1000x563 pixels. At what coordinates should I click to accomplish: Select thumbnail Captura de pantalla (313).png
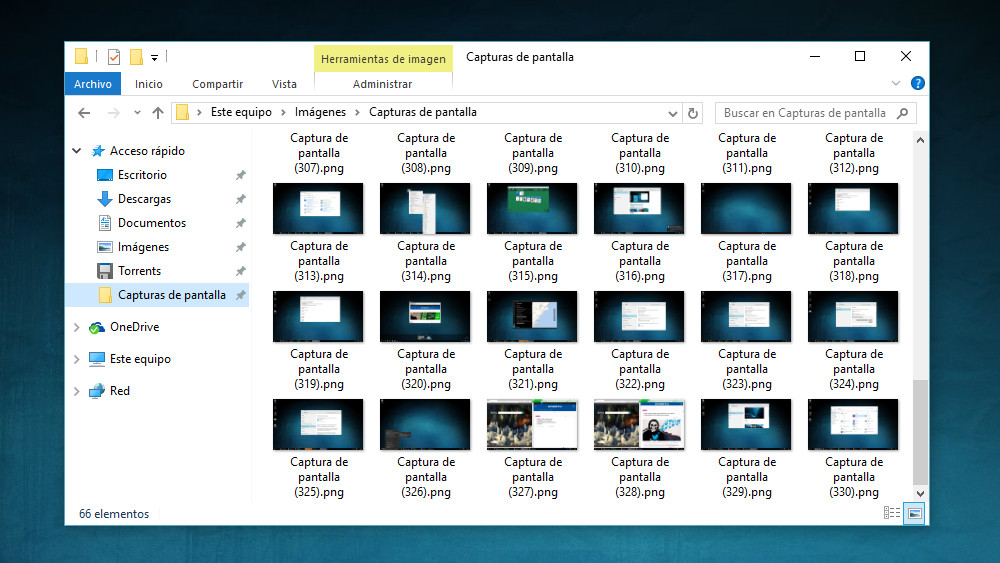pyautogui.click(x=318, y=208)
